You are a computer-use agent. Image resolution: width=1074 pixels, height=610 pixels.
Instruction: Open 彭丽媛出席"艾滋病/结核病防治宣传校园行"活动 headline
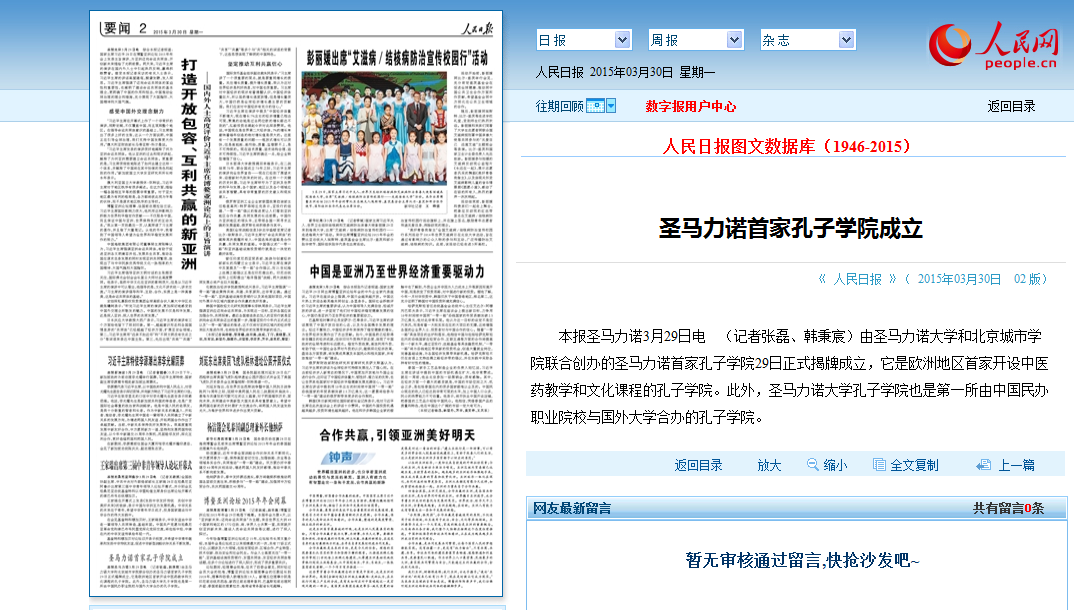coord(397,58)
